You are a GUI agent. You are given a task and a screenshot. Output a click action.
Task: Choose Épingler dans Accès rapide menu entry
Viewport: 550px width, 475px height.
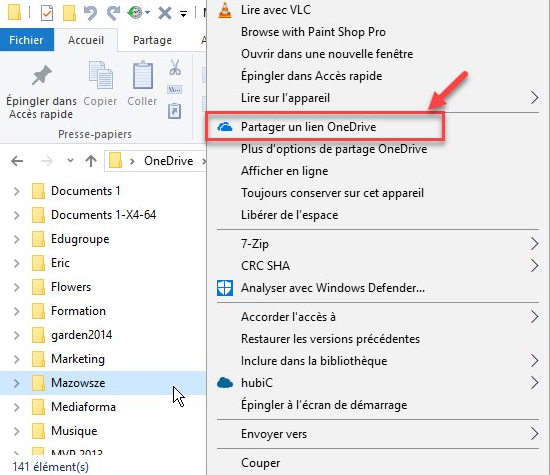378,76
